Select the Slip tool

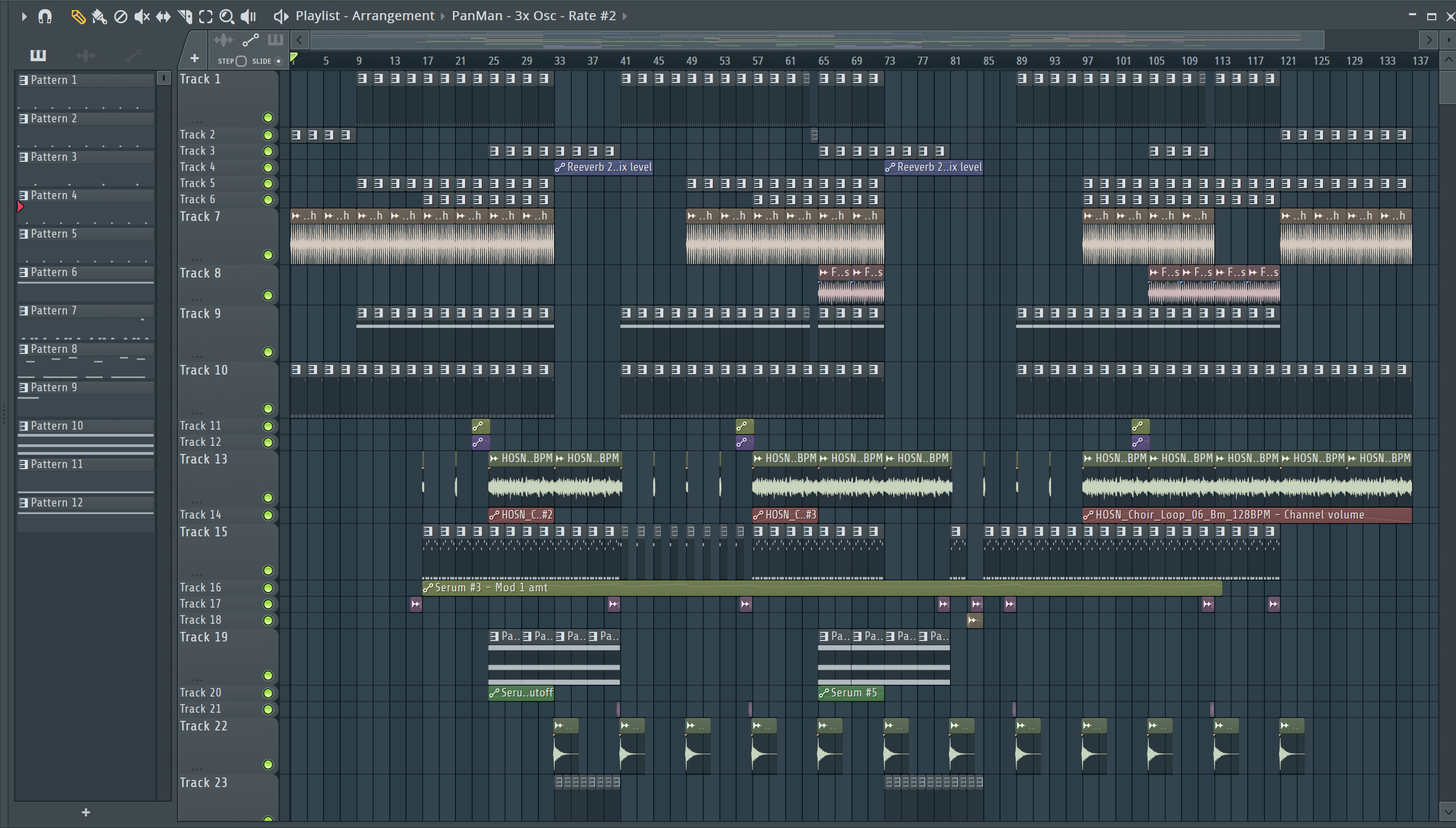[x=163, y=17]
